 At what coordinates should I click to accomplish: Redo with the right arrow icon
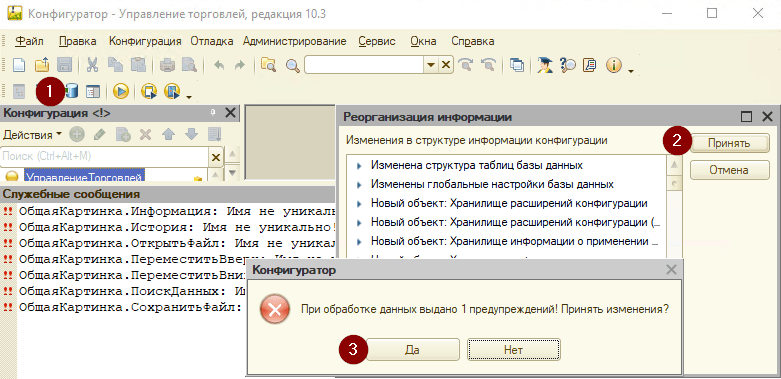click(240, 65)
